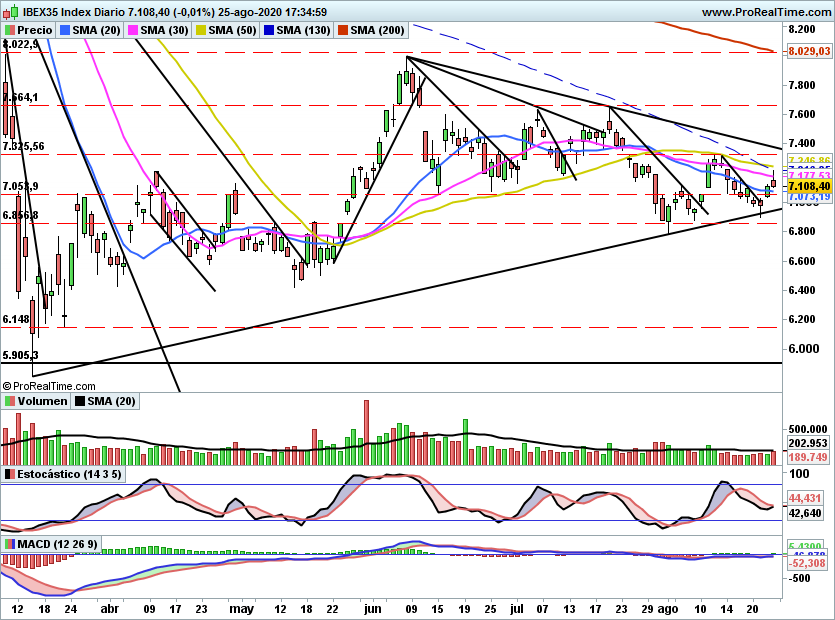Viewport: 835px width, 620px height.
Task: Click the Precio legend button
Action: click(29, 30)
